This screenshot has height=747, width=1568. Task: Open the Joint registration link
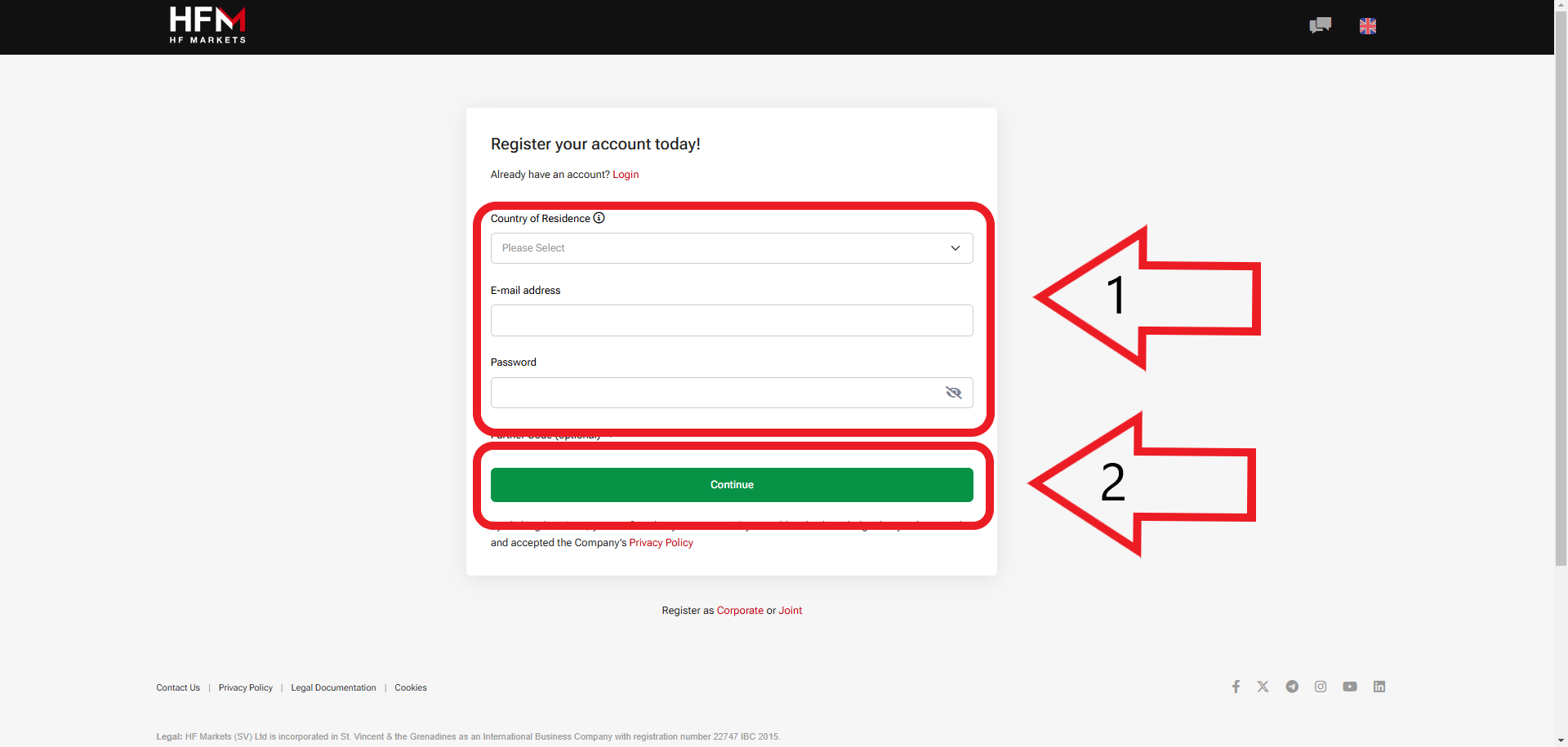(x=791, y=611)
